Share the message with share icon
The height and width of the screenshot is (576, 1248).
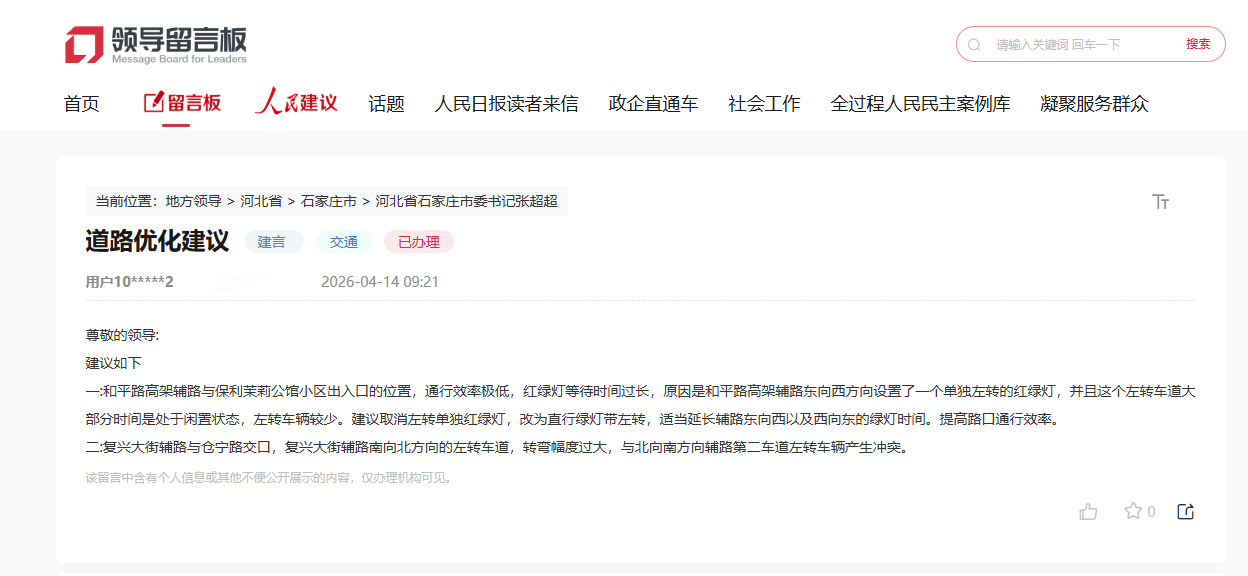[x=1186, y=512]
